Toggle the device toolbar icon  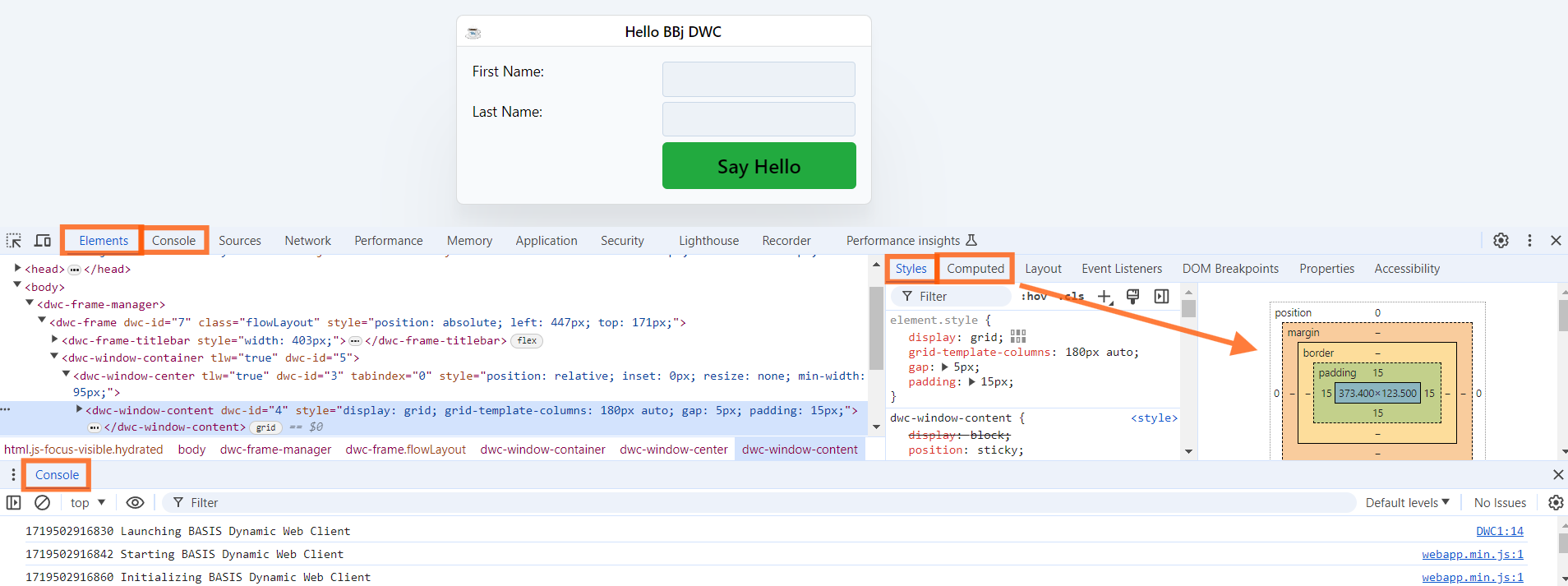pyautogui.click(x=43, y=241)
